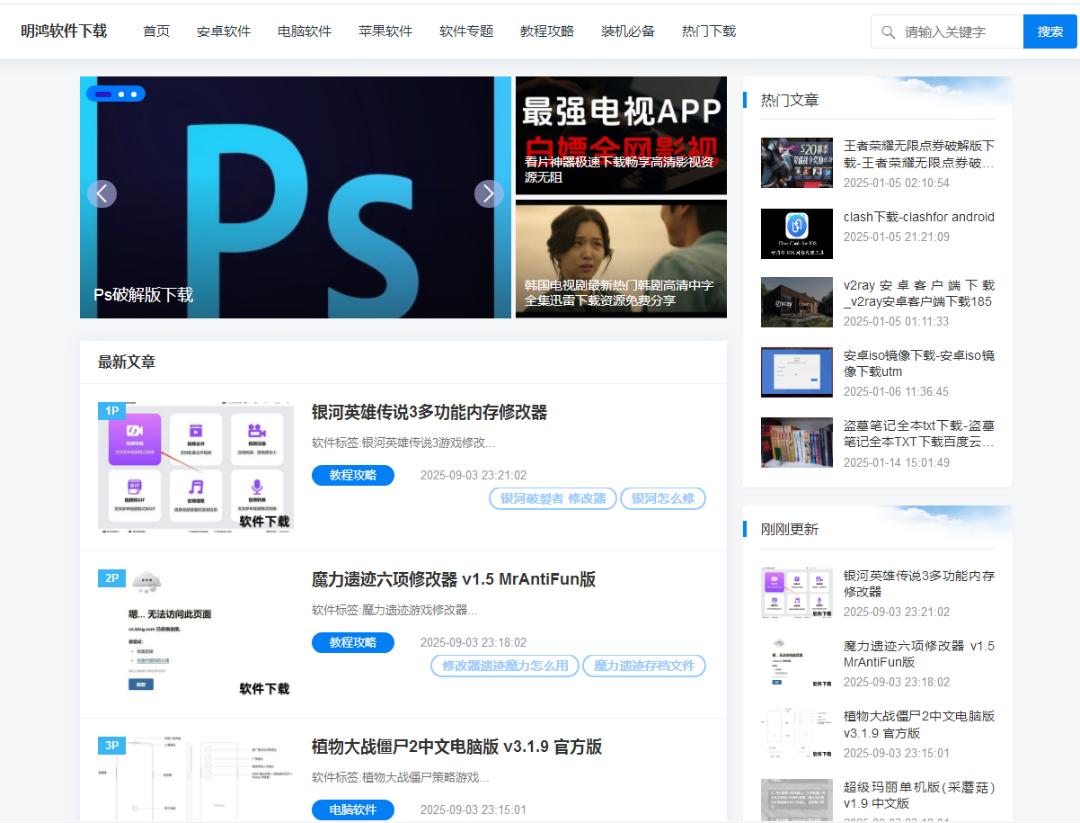
Task: Click the 盗墓笔记 bookshelf thumbnail
Action: [x=797, y=443]
